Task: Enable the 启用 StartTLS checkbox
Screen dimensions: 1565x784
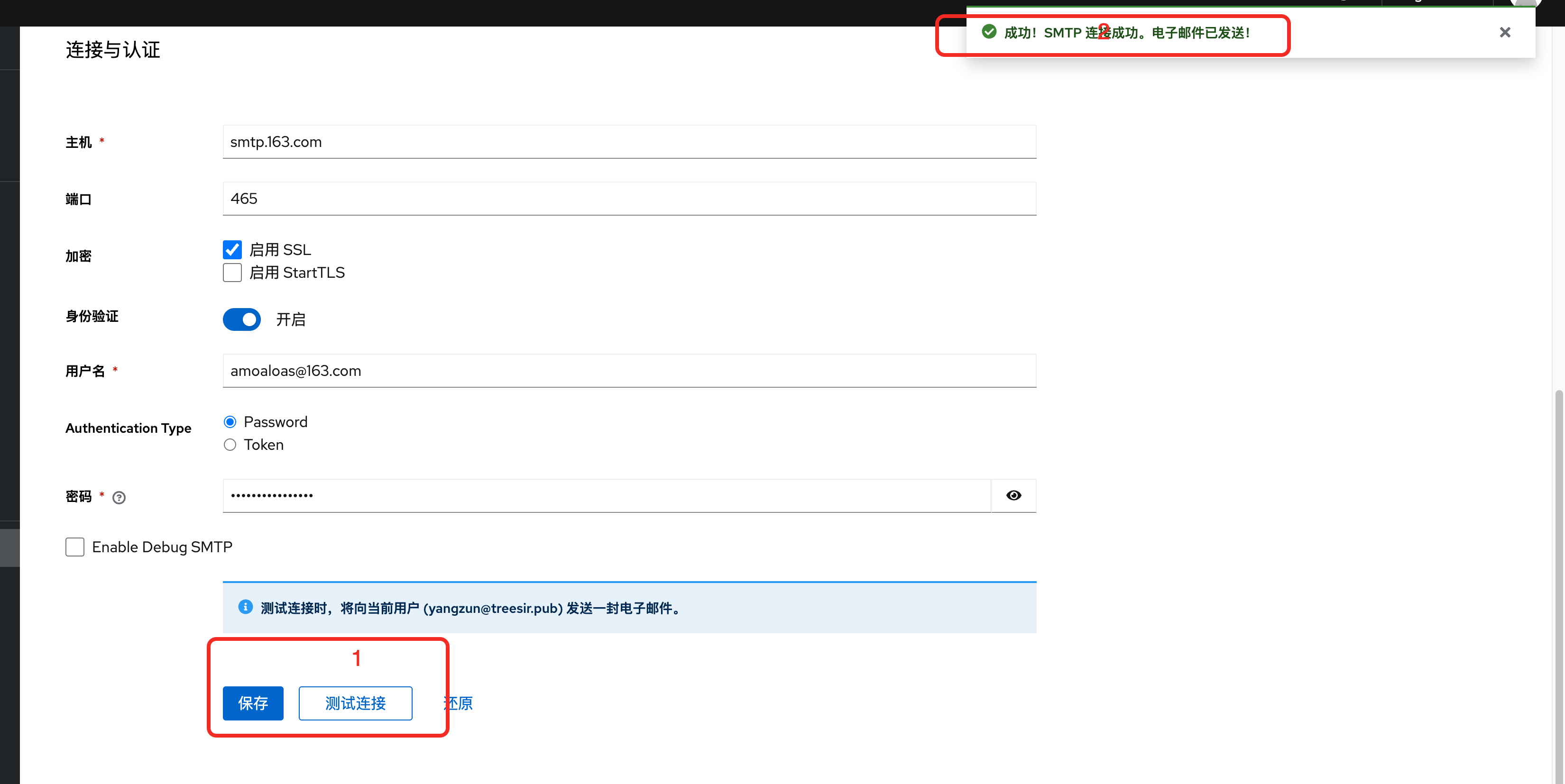Action: tap(232, 273)
